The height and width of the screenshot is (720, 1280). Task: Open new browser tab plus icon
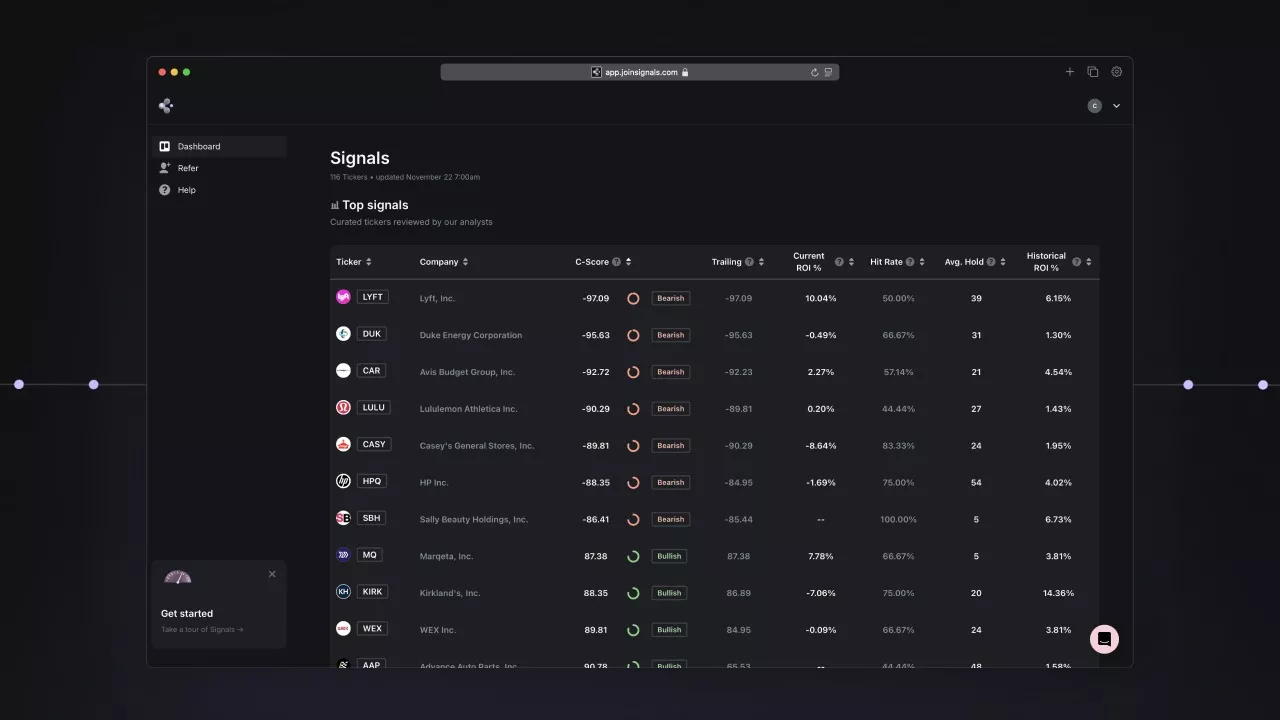(x=1069, y=72)
